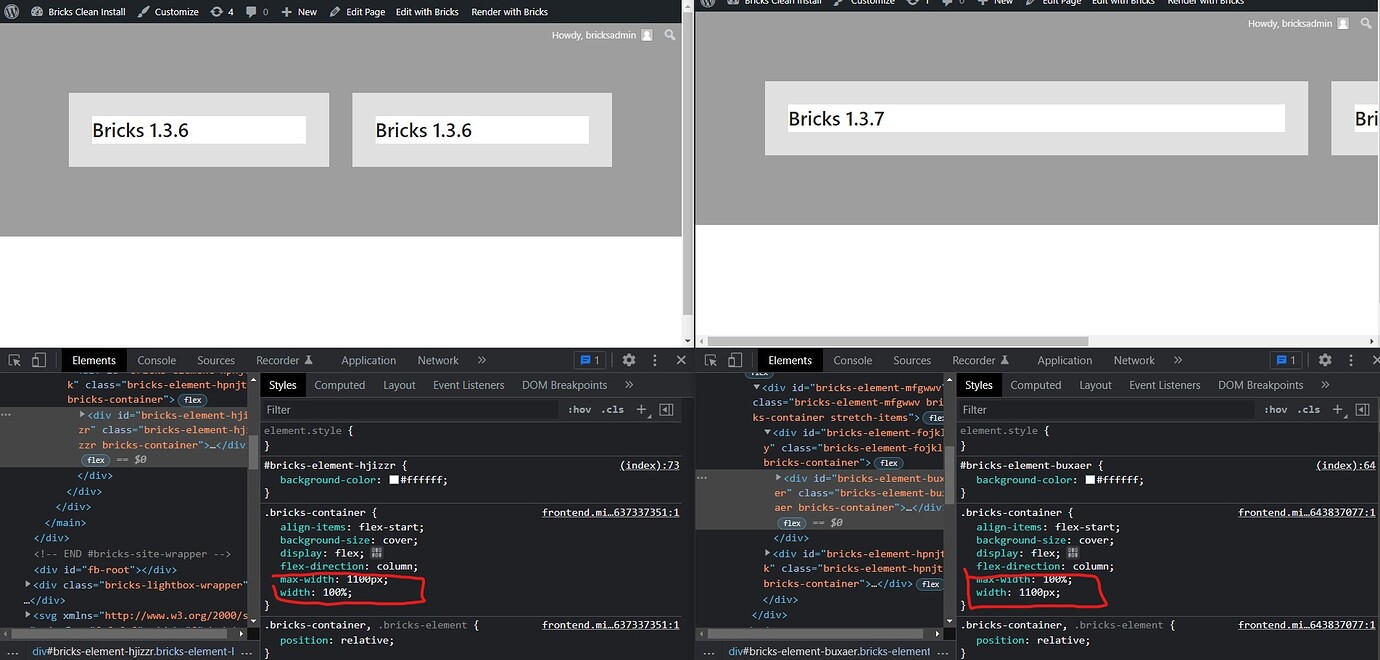Click Edit with Bricks in the admin bar

(425, 11)
